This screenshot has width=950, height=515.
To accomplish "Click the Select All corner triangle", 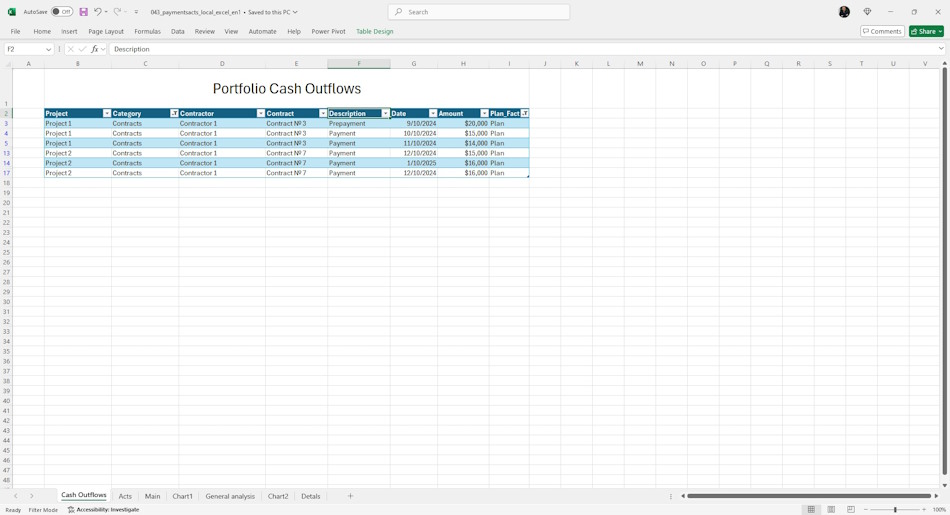I will (7, 64).
